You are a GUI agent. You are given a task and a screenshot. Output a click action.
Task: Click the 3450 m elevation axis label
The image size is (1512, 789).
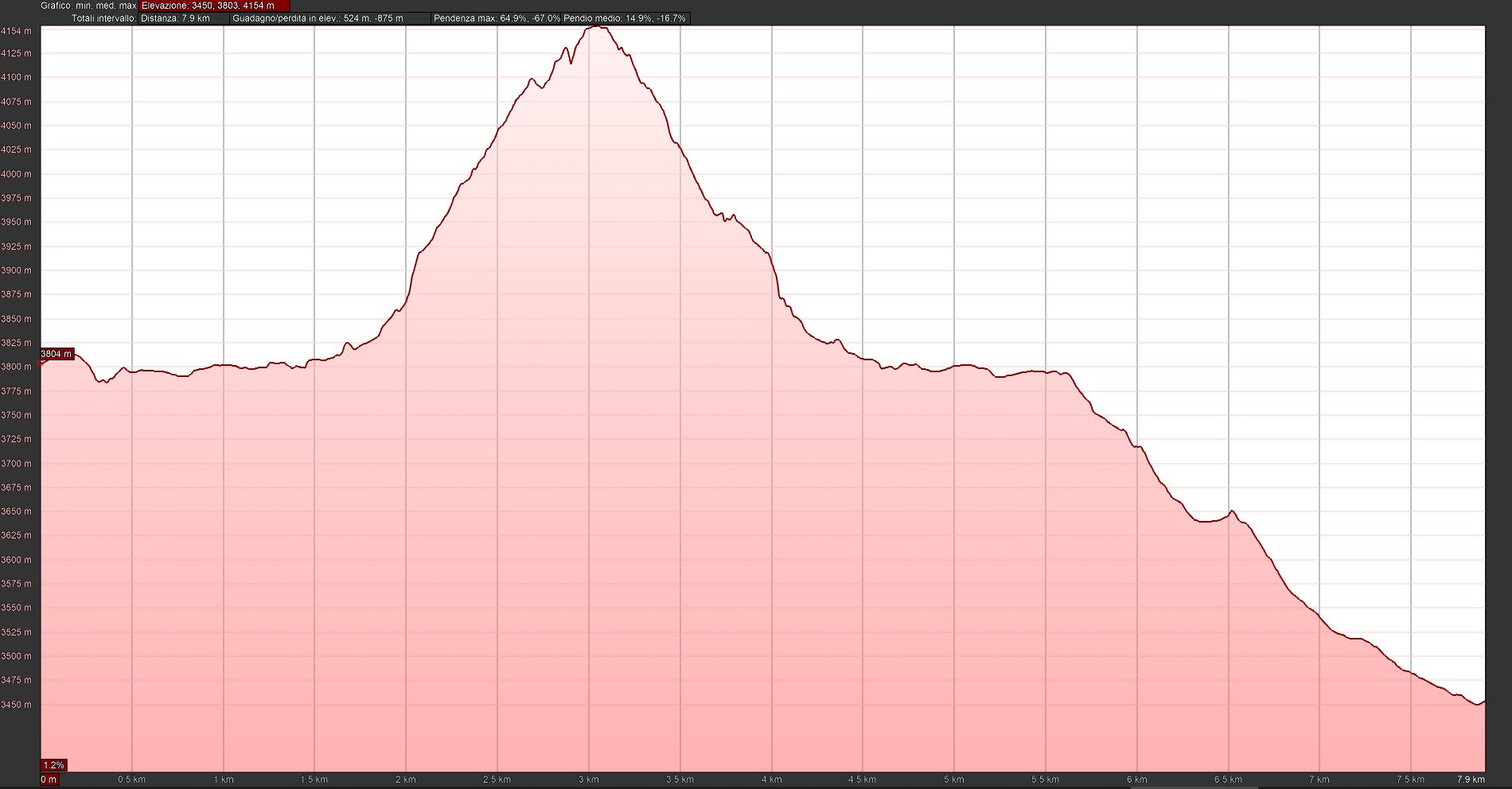coord(17,705)
